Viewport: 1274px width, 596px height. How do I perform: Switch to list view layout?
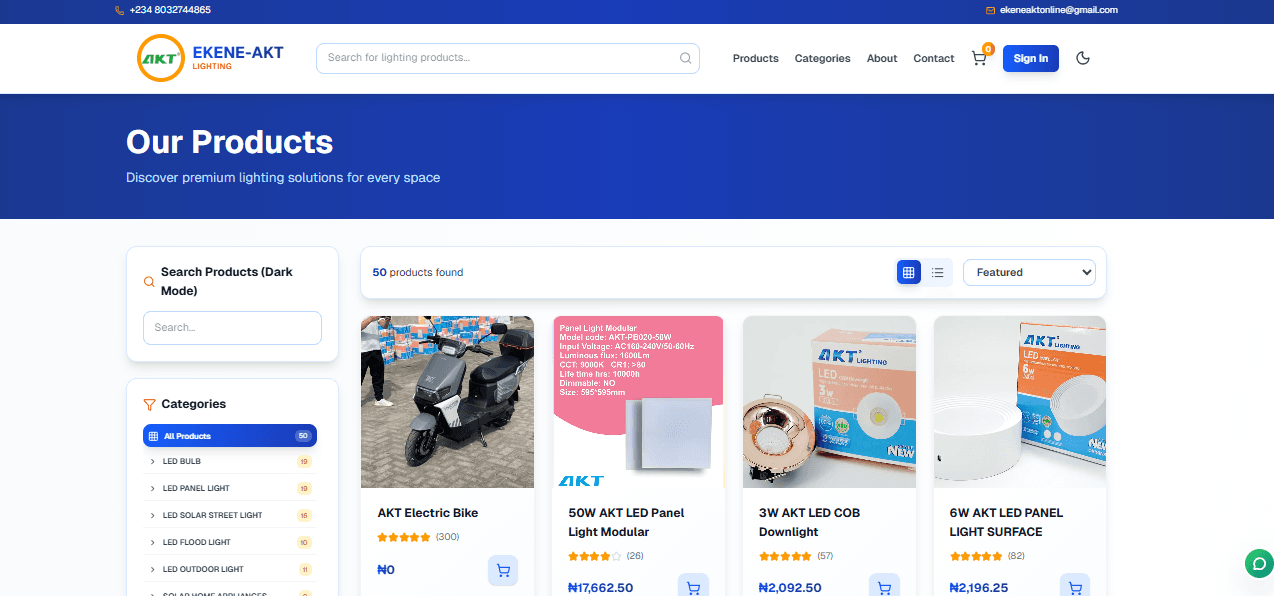click(937, 272)
